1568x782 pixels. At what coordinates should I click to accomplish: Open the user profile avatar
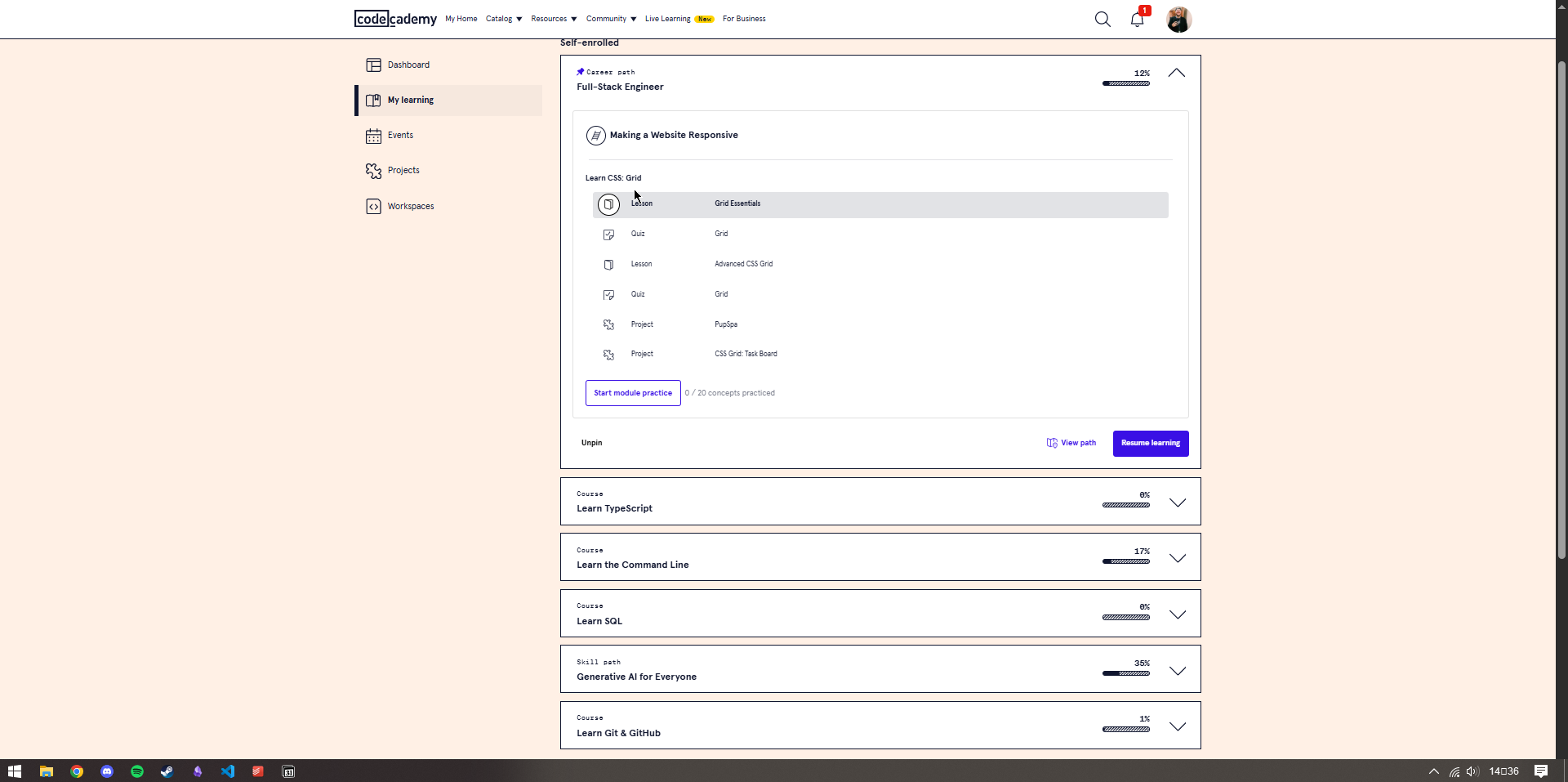[x=1178, y=19]
